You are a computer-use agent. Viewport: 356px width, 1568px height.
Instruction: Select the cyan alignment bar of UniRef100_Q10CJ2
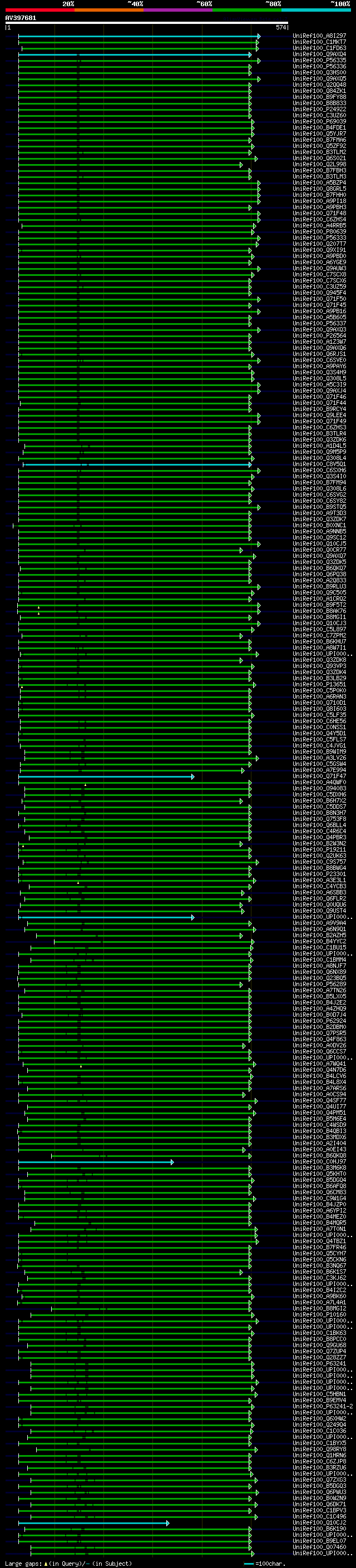(93, 1524)
